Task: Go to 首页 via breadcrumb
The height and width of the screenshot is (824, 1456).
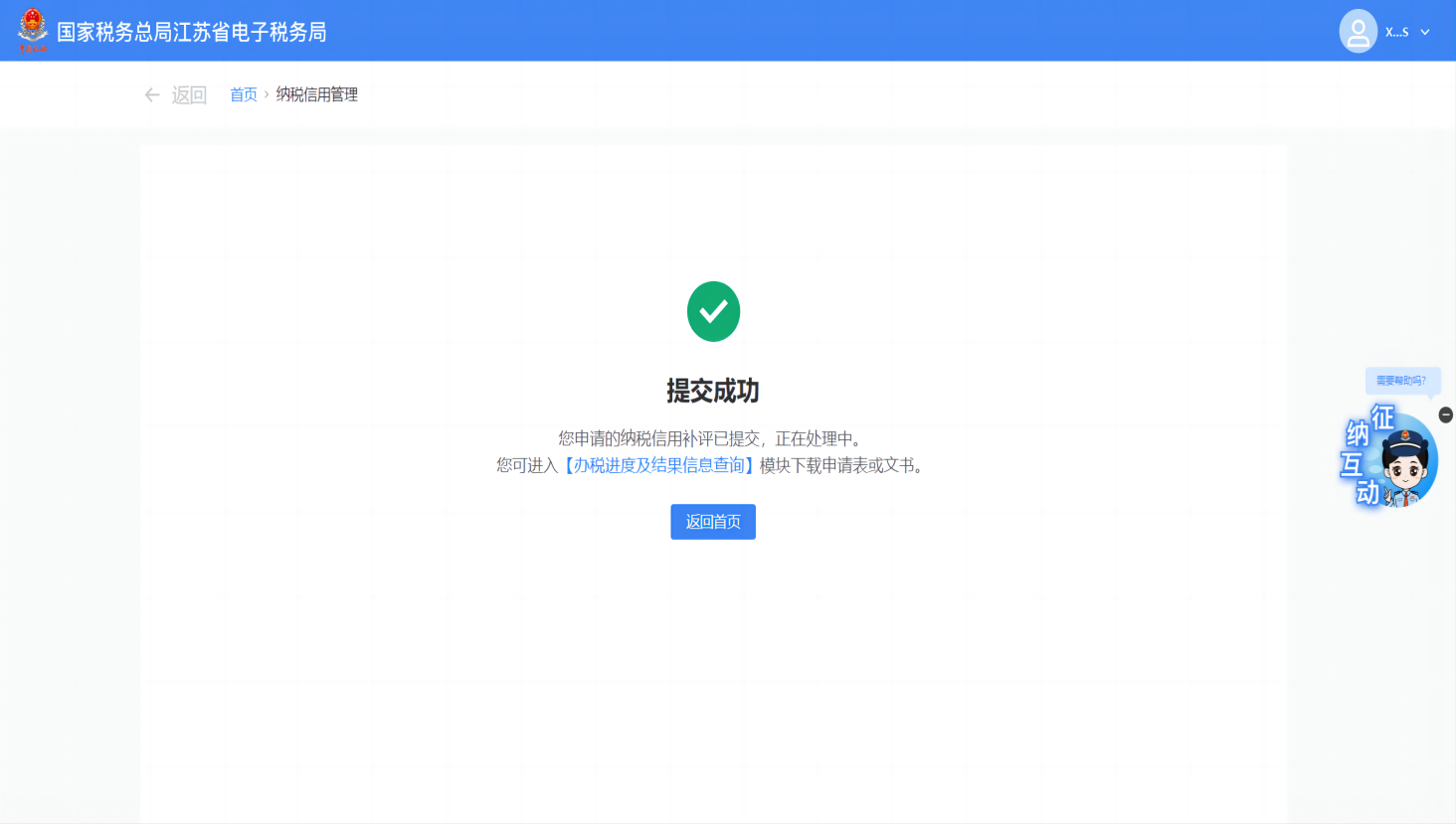Action: click(244, 94)
